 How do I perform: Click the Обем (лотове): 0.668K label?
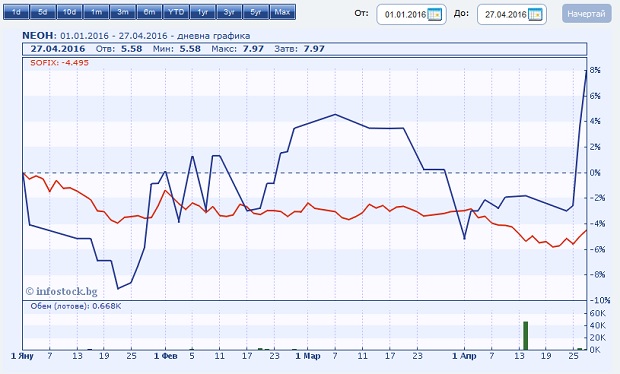tap(76, 306)
